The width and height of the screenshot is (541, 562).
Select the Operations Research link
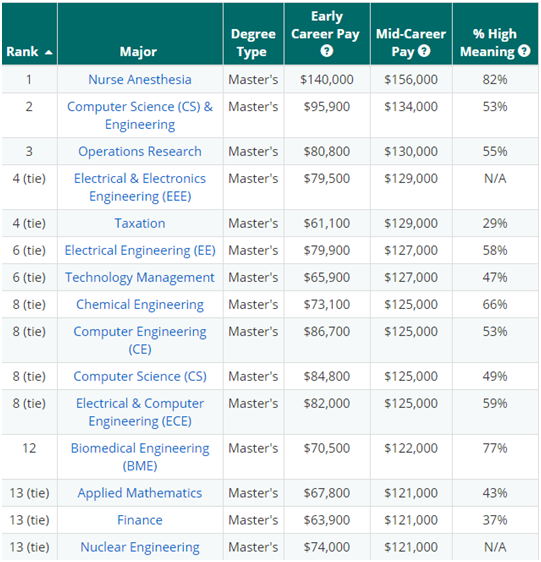click(140, 152)
